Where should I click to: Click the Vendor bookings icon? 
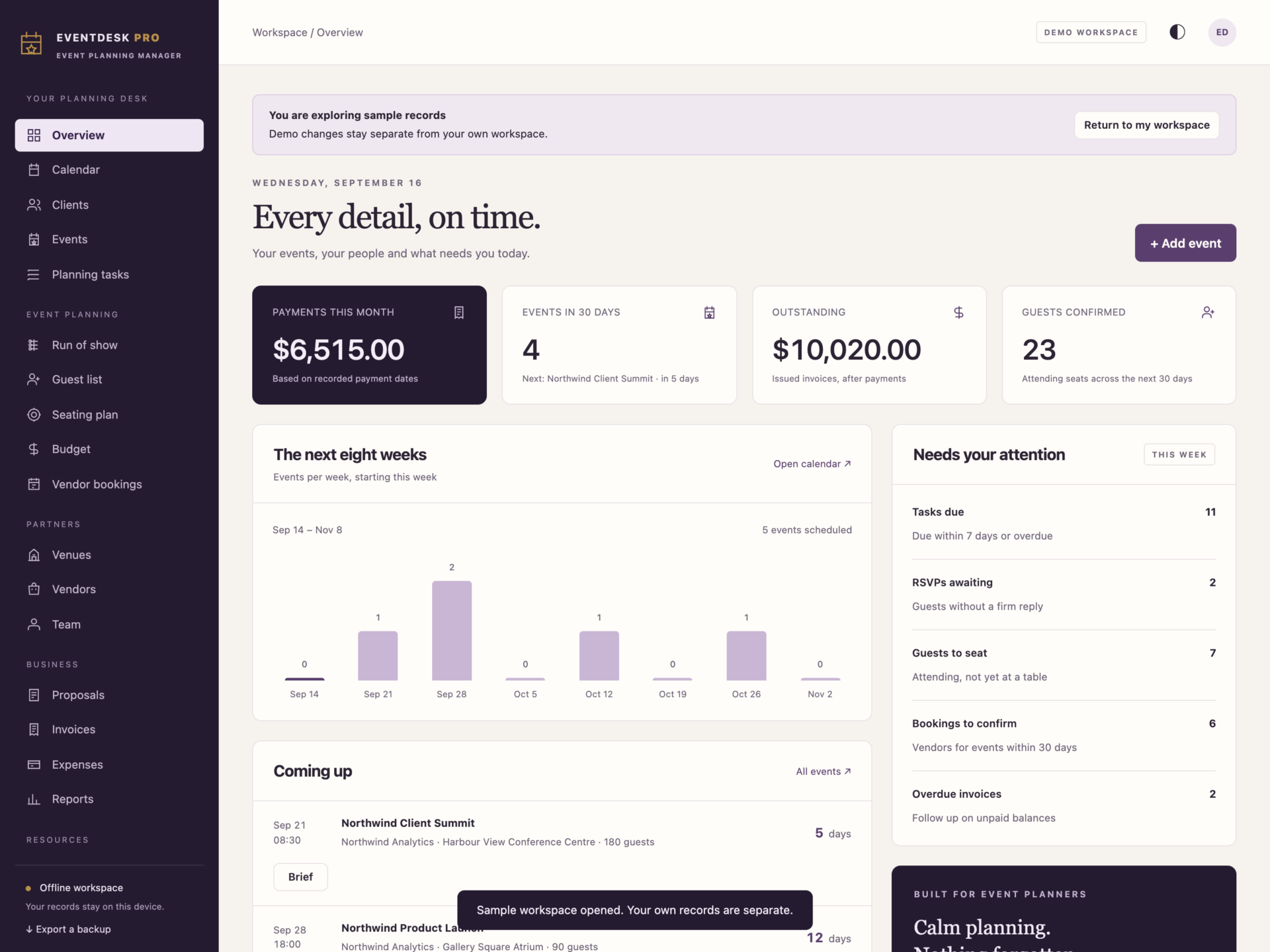tap(34, 484)
